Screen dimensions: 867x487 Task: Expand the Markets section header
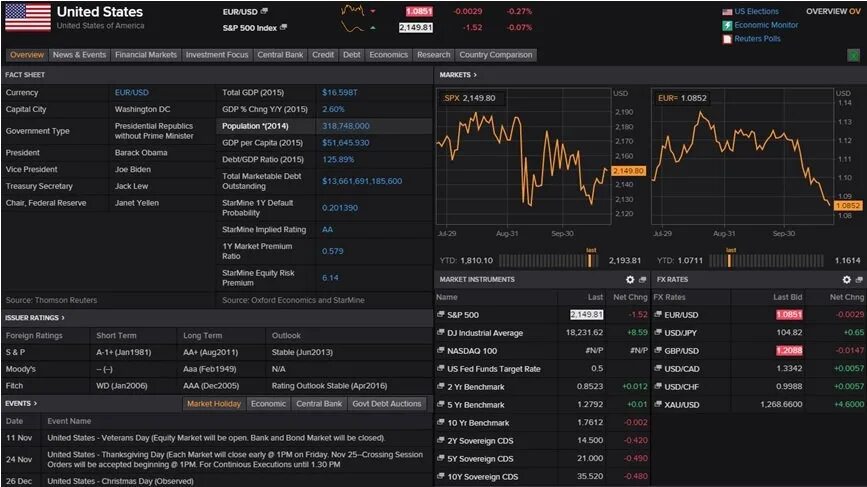(458, 75)
